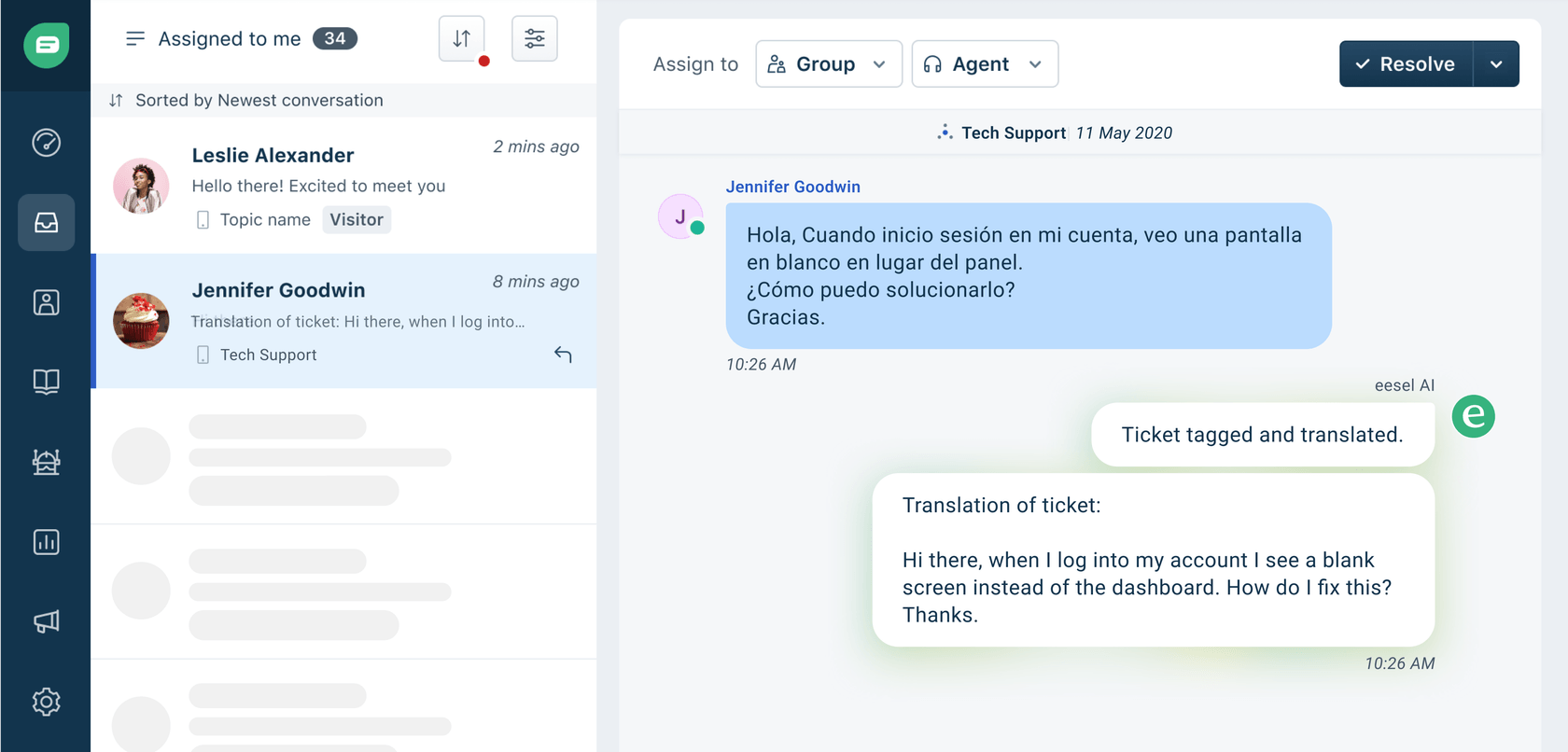
Task: Expand the Group assignment dropdown
Action: click(x=828, y=64)
